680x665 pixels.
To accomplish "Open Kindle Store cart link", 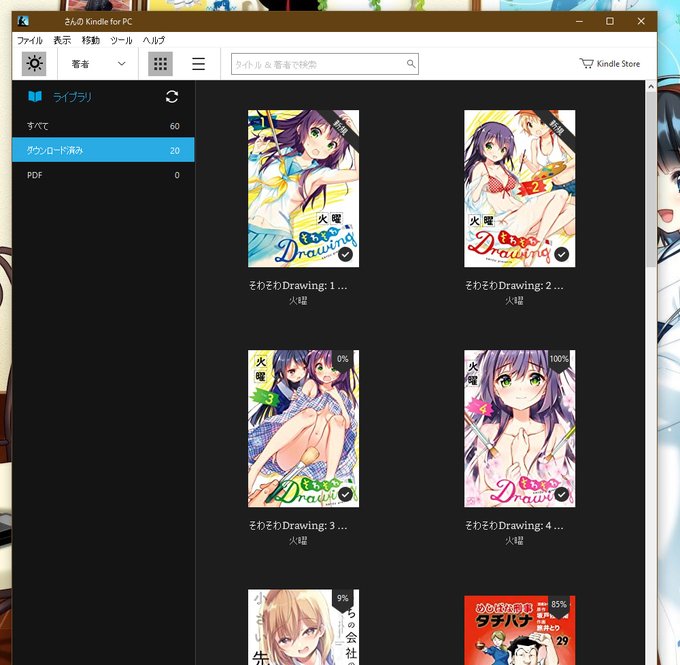I will pyautogui.click(x=610, y=64).
